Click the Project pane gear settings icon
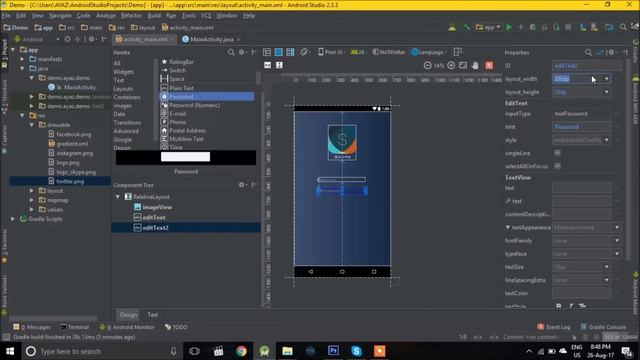Image resolution: width=640 pixels, height=360 pixels. [x=91, y=39]
